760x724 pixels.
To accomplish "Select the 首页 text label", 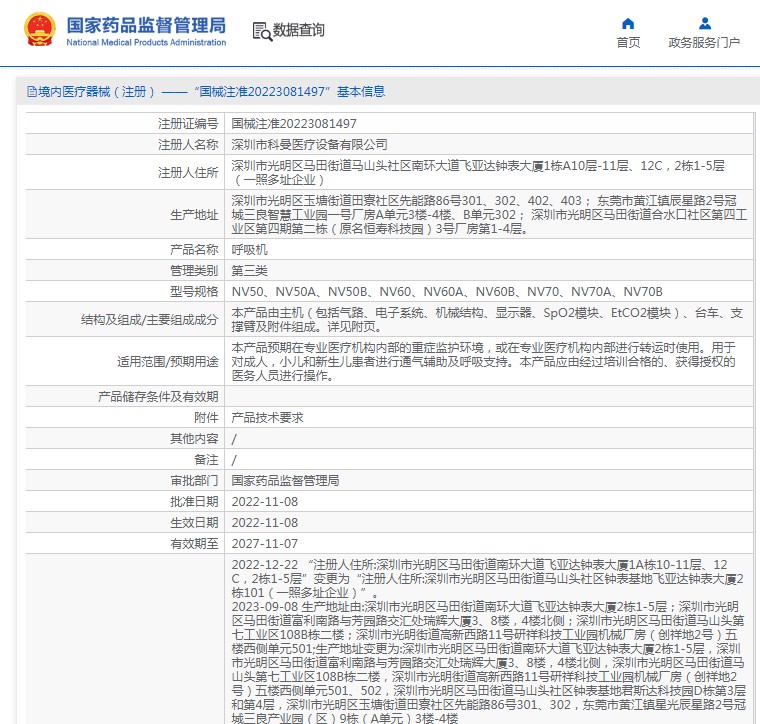I will [x=628, y=43].
